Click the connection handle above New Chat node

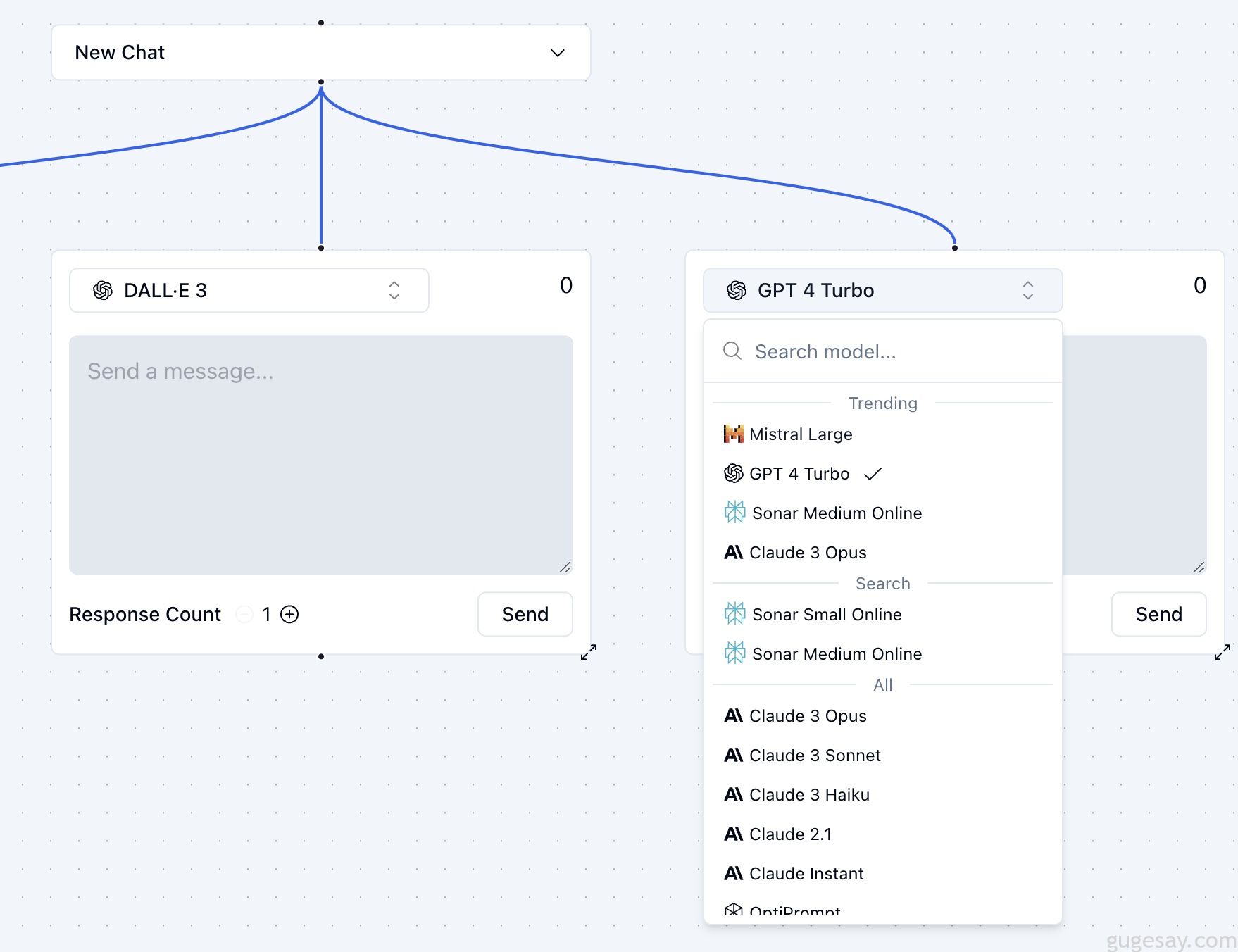tap(321, 23)
